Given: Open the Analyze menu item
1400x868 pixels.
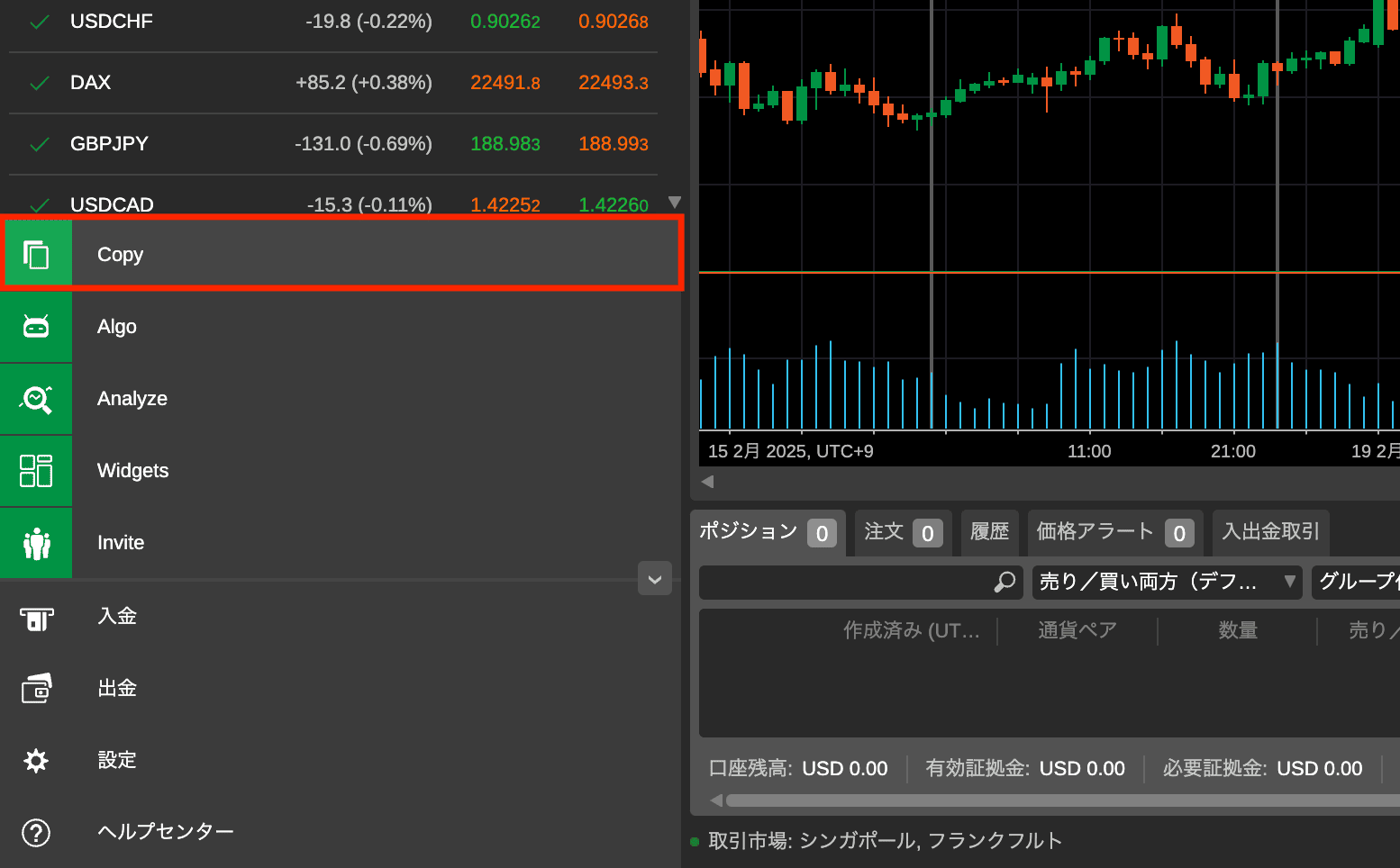Looking at the screenshot, I should click(x=341, y=399).
